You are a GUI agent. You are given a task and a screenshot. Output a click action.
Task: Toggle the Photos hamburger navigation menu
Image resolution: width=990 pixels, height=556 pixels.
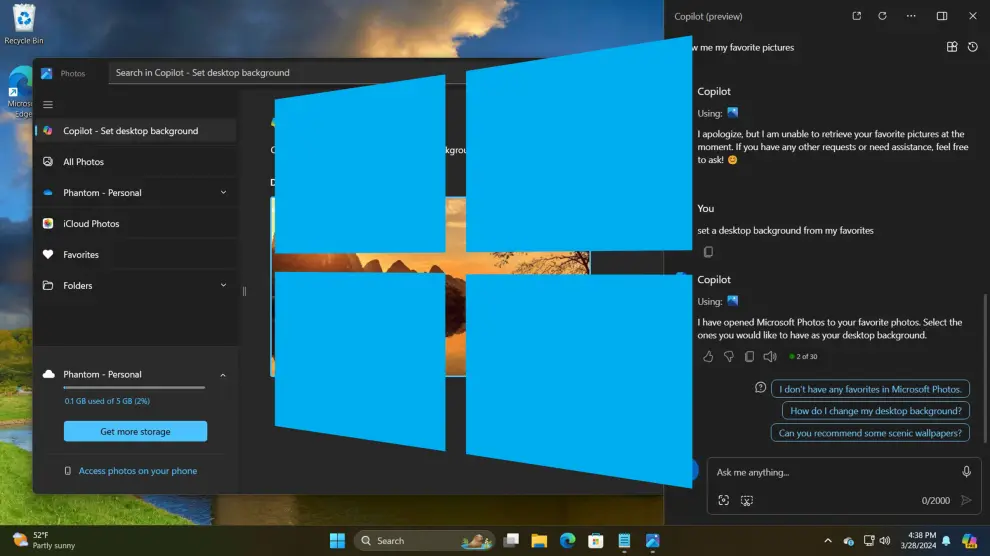pyautogui.click(x=48, y=104)
